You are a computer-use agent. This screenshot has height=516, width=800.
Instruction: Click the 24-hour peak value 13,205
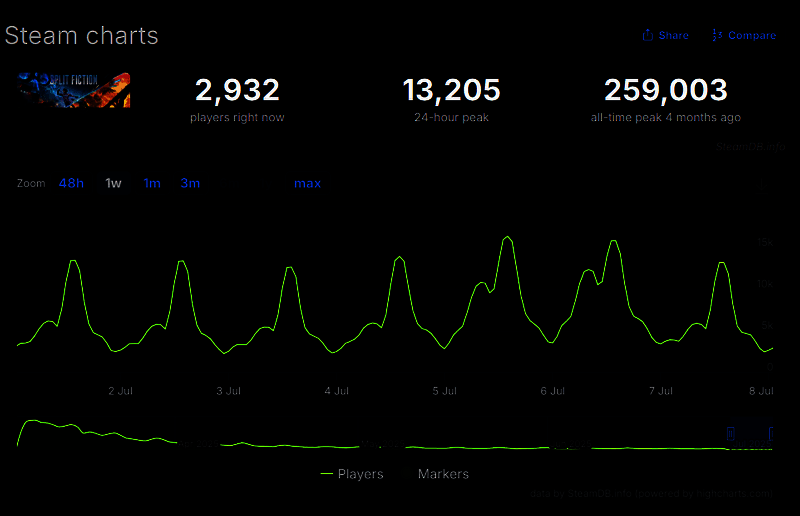point(451,91)
